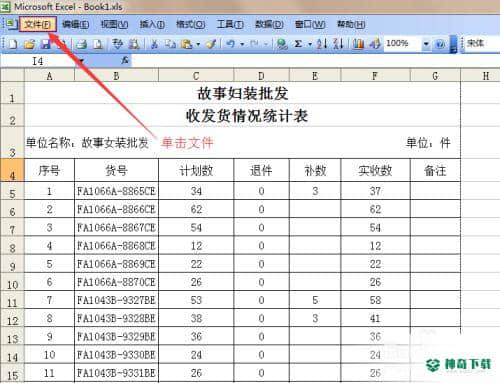Click the Cut scissors icon
The height and width of the screenshot is (383, 500).
click(154, 44)
